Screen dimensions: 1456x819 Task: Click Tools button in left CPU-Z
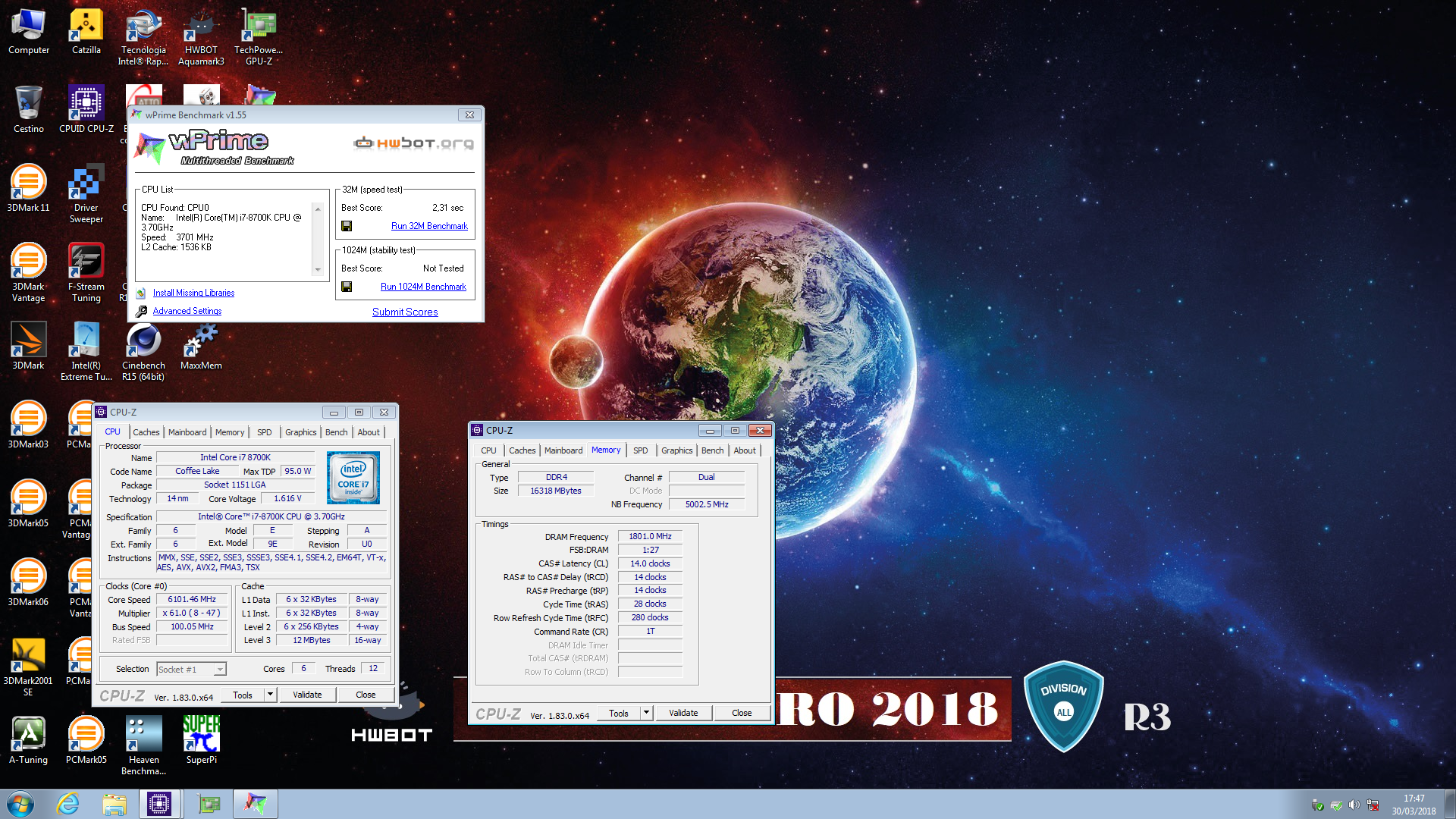coord(243,695)
